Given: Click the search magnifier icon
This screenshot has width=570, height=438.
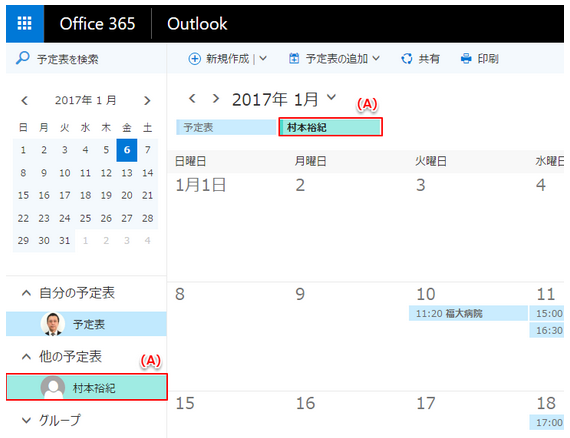Looking at the screenshot, I should [23, 58].
